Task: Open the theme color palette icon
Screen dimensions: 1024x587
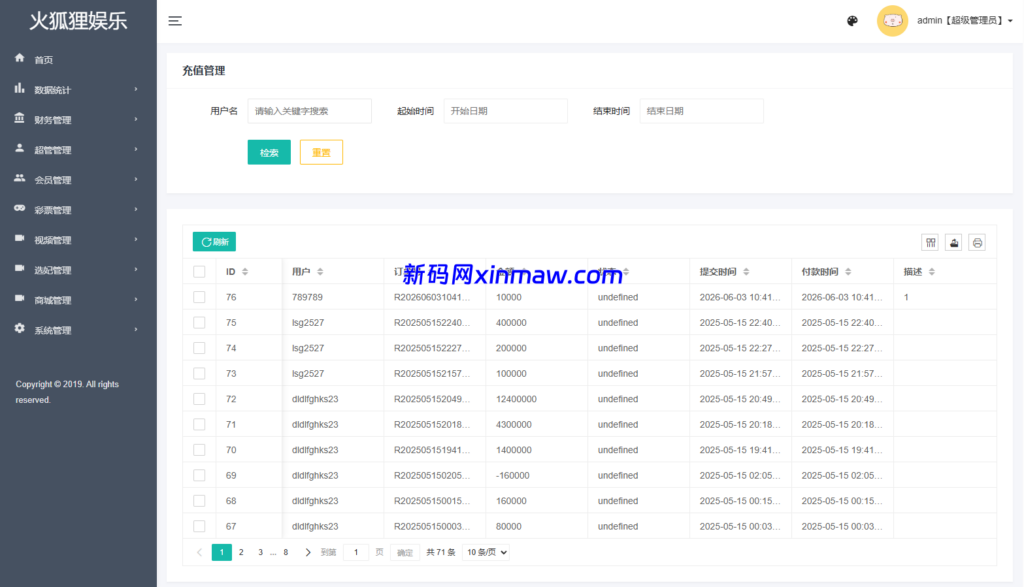Action: [x=852, y=21]
